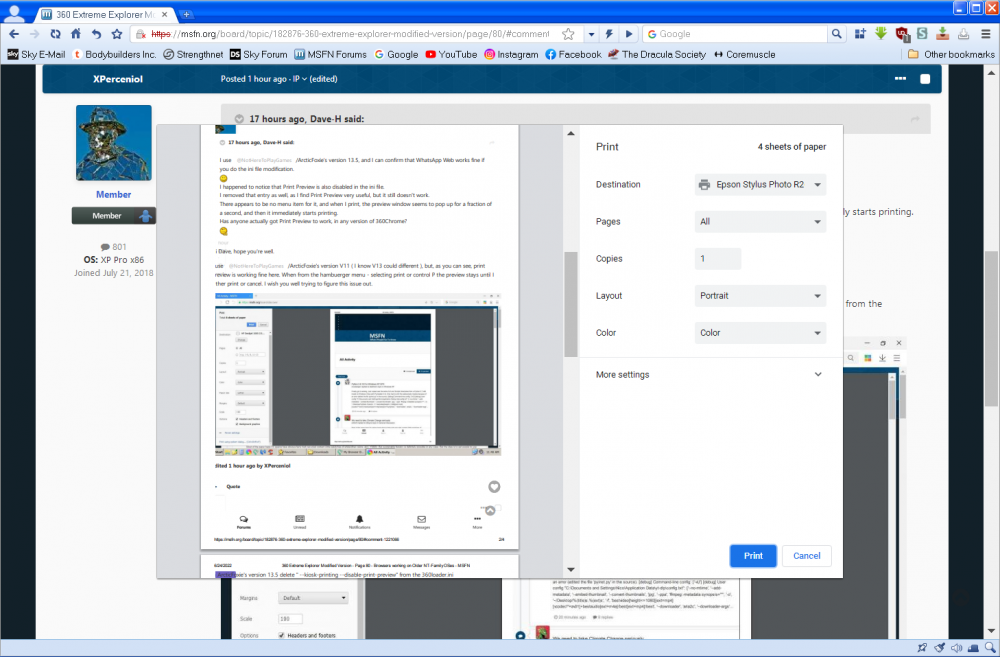Tick the checkbox in XPerceniol's post header
1000x657 pixels.
tap(925, 79)
